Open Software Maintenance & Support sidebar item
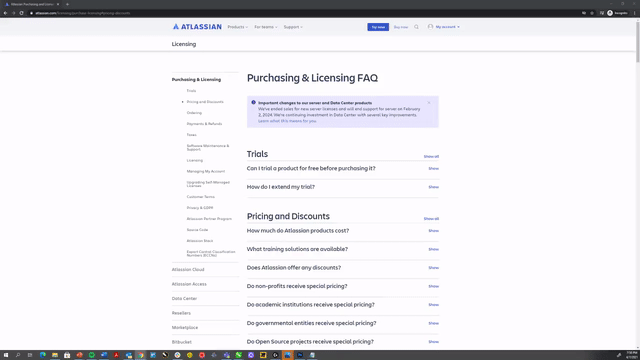This screenshot has height=360, width=640. (x=208, y=147)
